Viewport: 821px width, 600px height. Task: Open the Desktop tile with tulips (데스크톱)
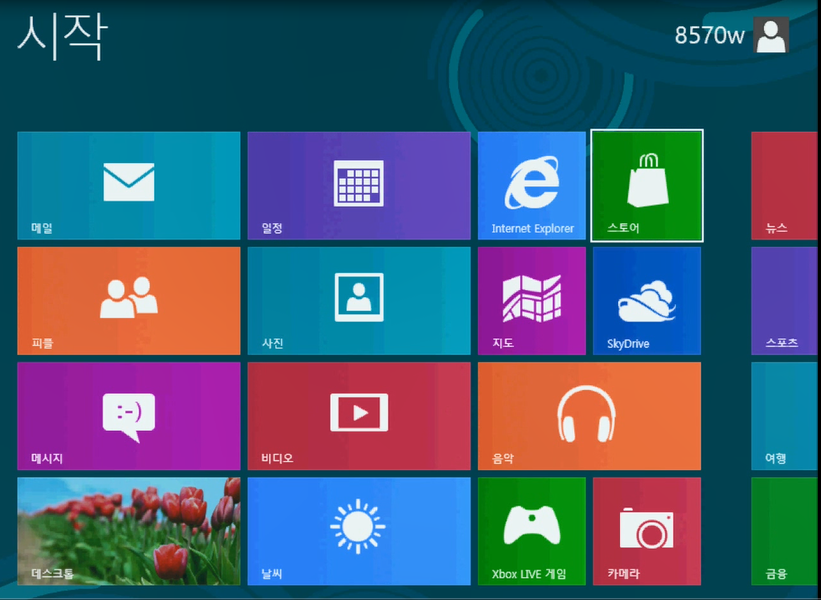coord(129,531)
